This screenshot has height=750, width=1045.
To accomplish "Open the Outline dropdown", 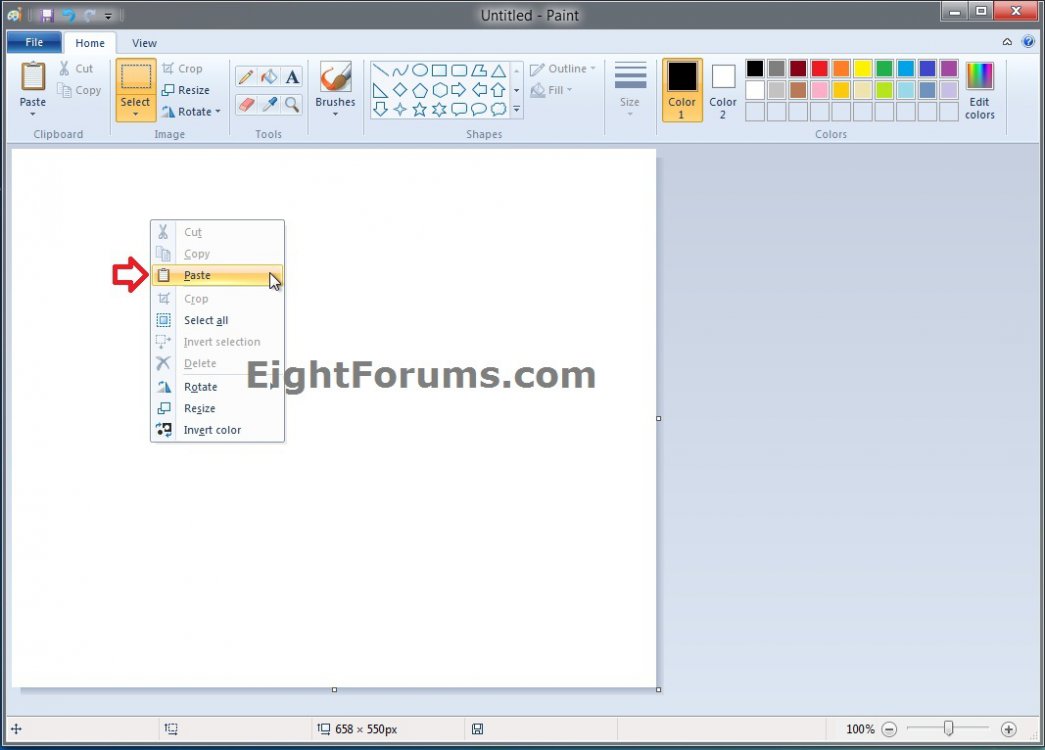I will coord(563,69).
